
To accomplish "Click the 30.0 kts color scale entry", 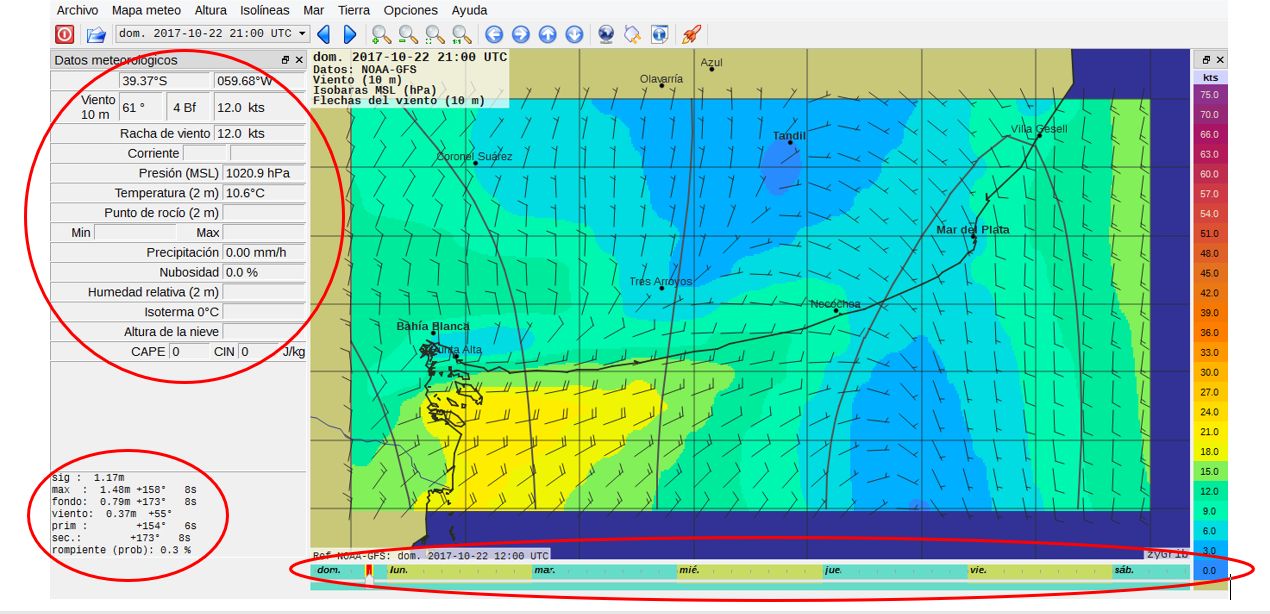I will pos(1209,372).
